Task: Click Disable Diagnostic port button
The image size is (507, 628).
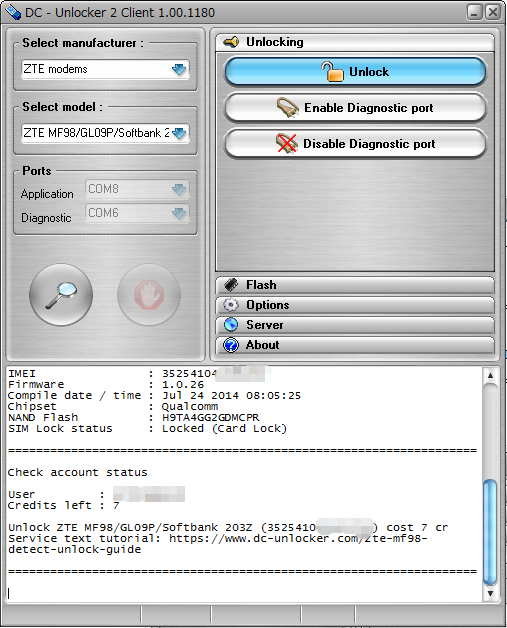Action: point(355,143)
